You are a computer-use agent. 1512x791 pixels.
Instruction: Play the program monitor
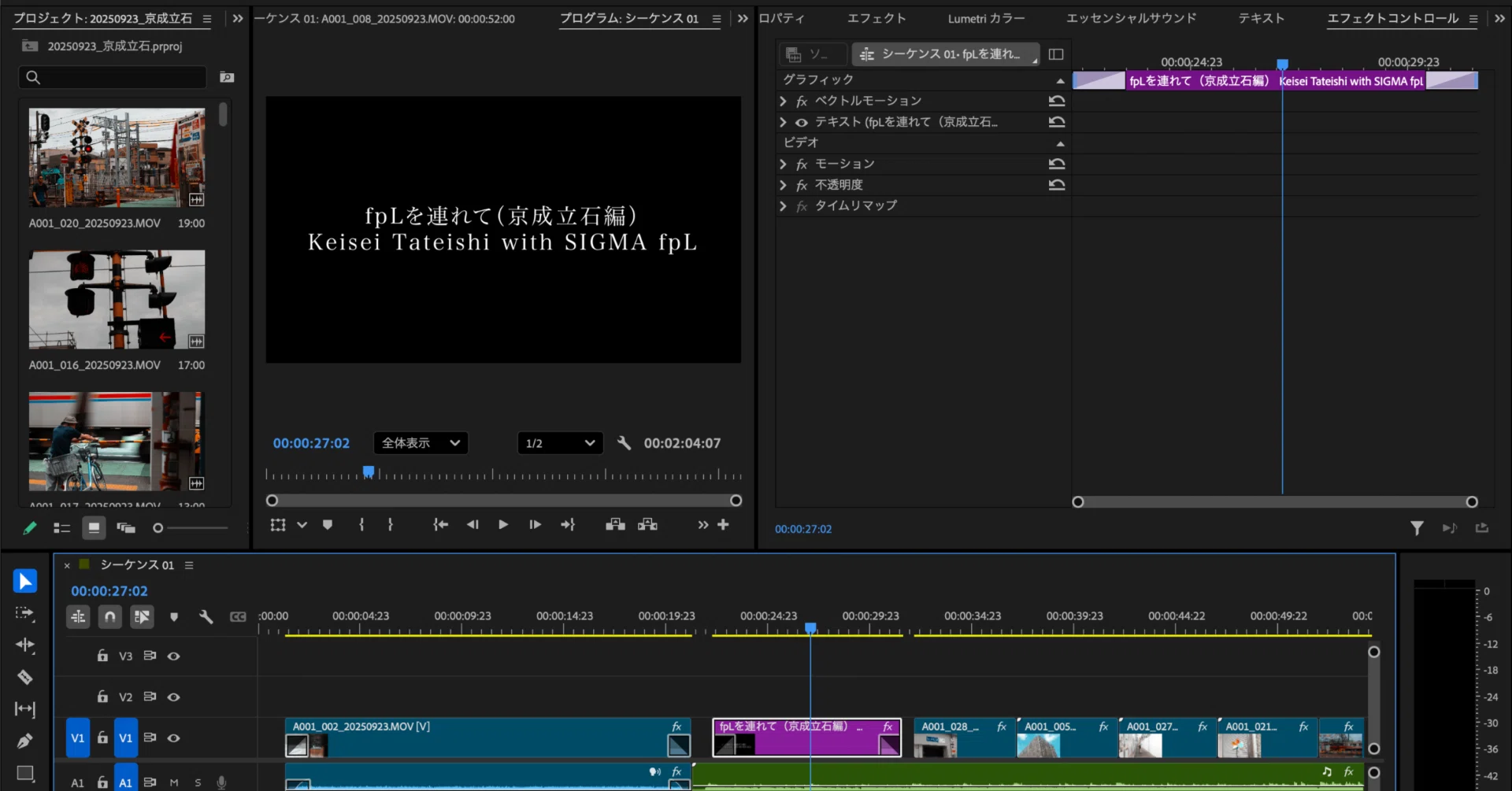(x=503, y=525)
